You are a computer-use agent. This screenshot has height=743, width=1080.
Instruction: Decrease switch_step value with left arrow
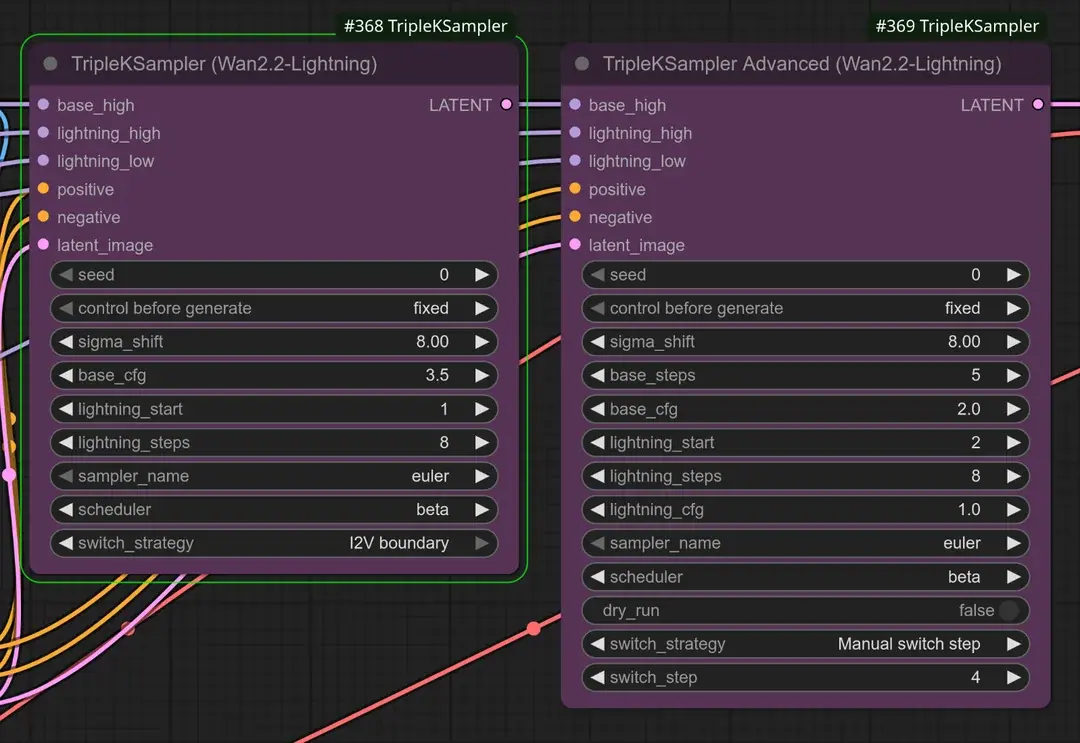coord(598,677)
